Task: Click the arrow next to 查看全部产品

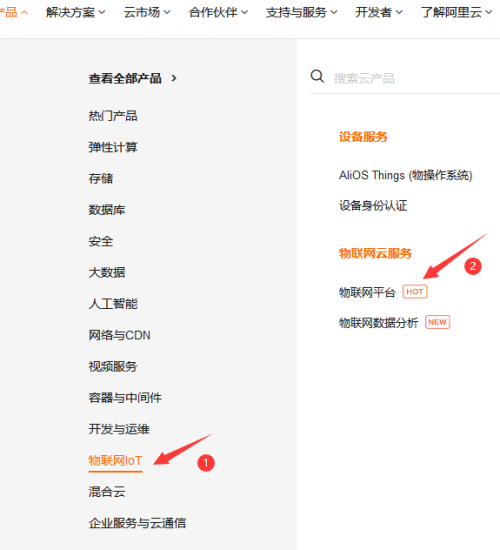Action: (x=174, y=78)
